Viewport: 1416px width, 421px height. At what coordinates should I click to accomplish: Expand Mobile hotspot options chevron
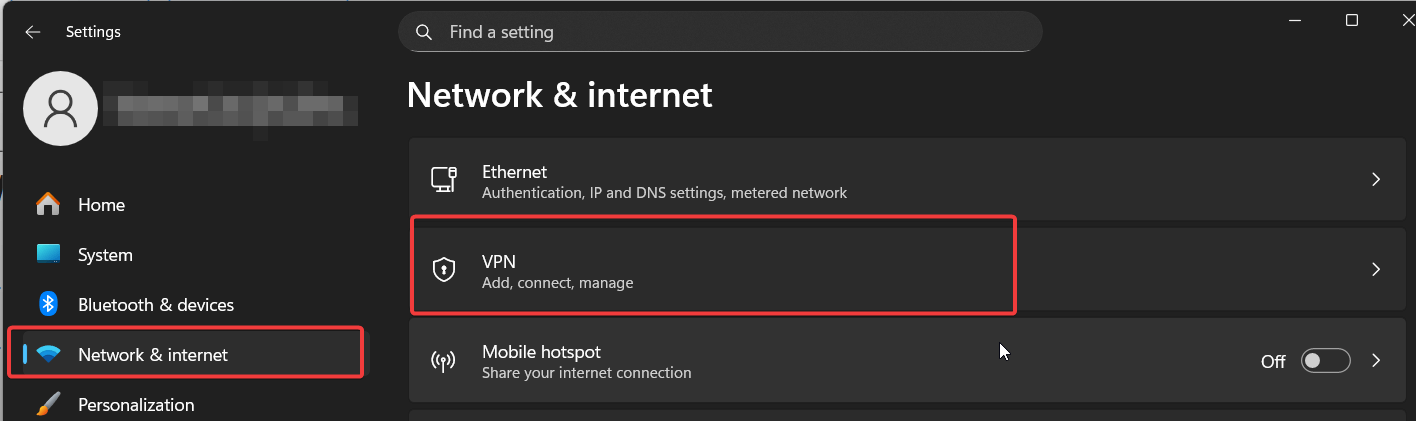click(x=1376, y=361)
